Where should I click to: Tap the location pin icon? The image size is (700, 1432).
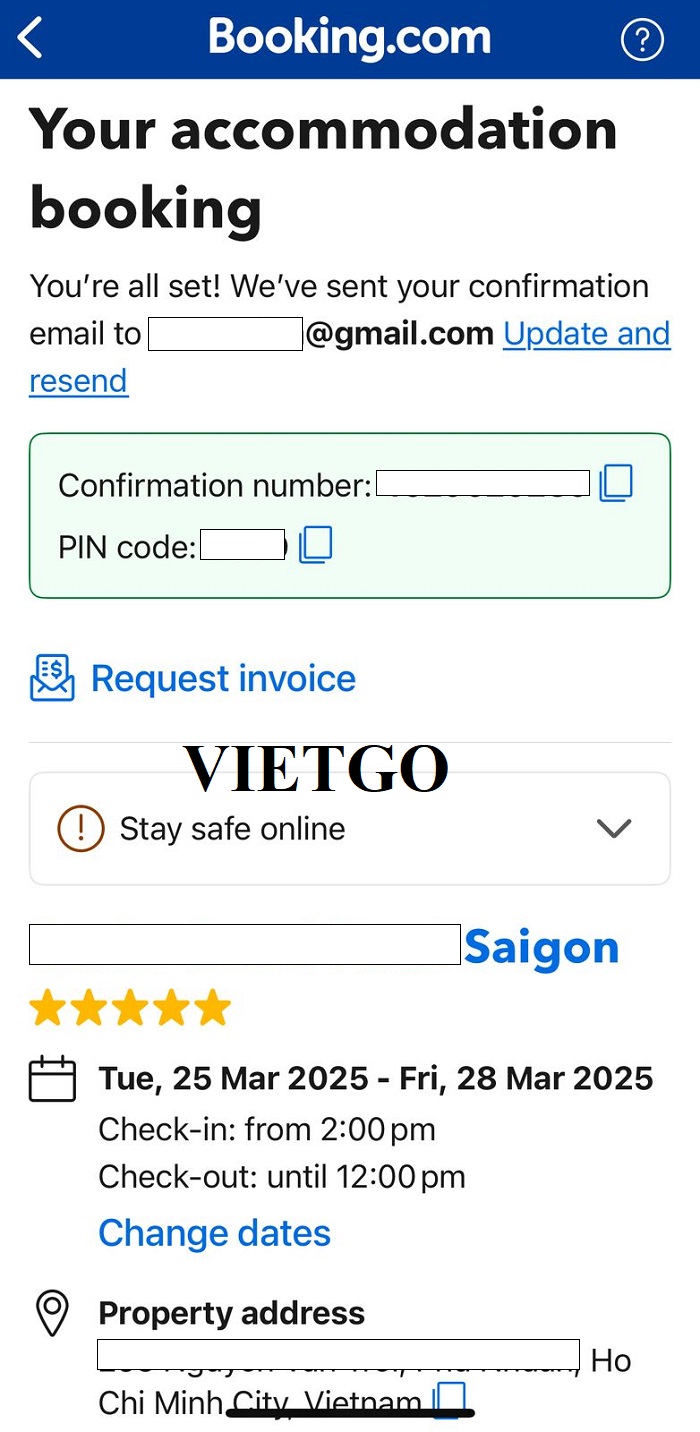point(52,1313)
